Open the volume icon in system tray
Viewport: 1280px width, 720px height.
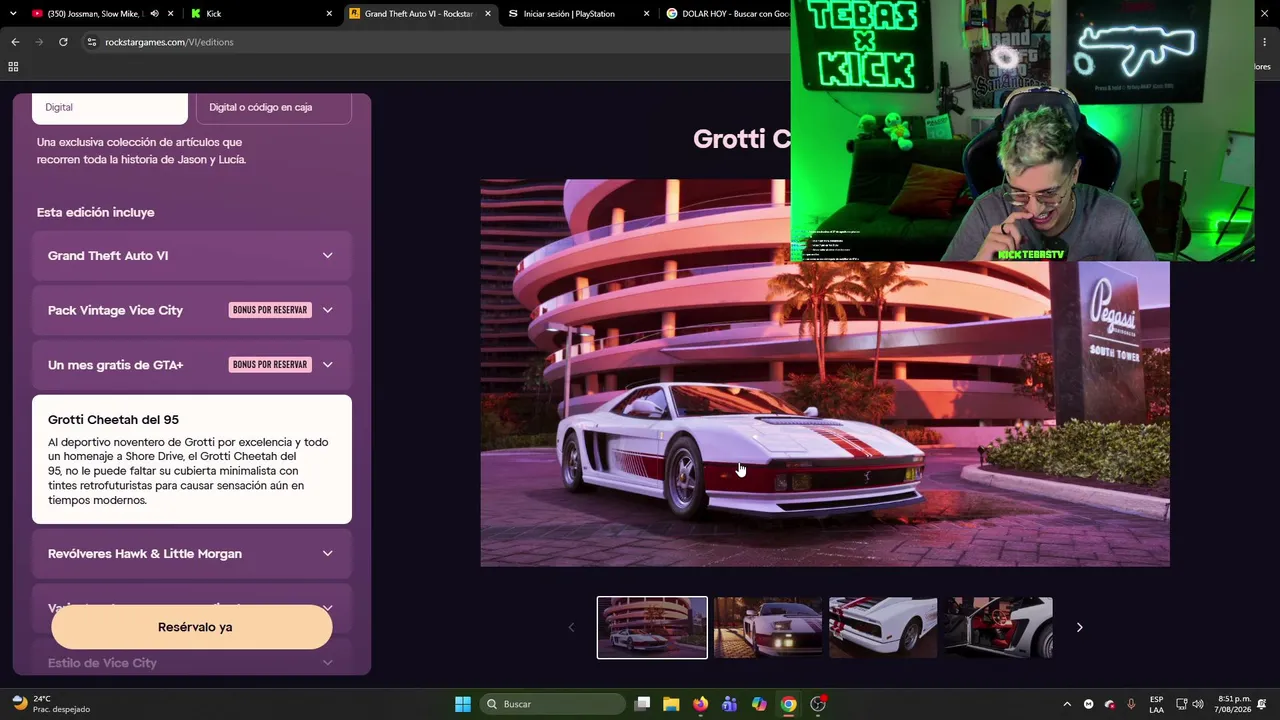pyautogui.click(x=1198, y=704)
